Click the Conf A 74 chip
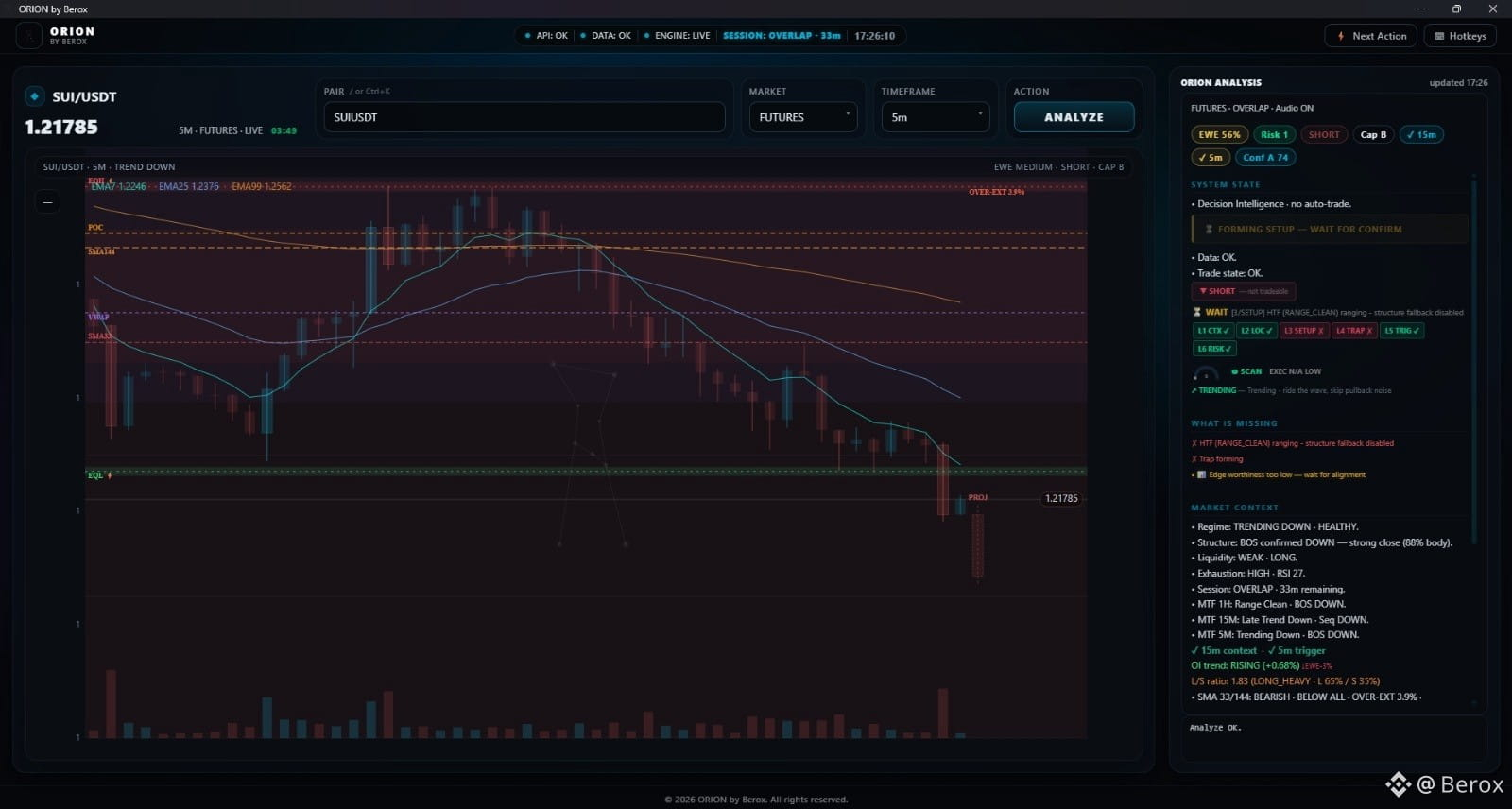This screenshot has height=809, width=1512. (1265, 158)
